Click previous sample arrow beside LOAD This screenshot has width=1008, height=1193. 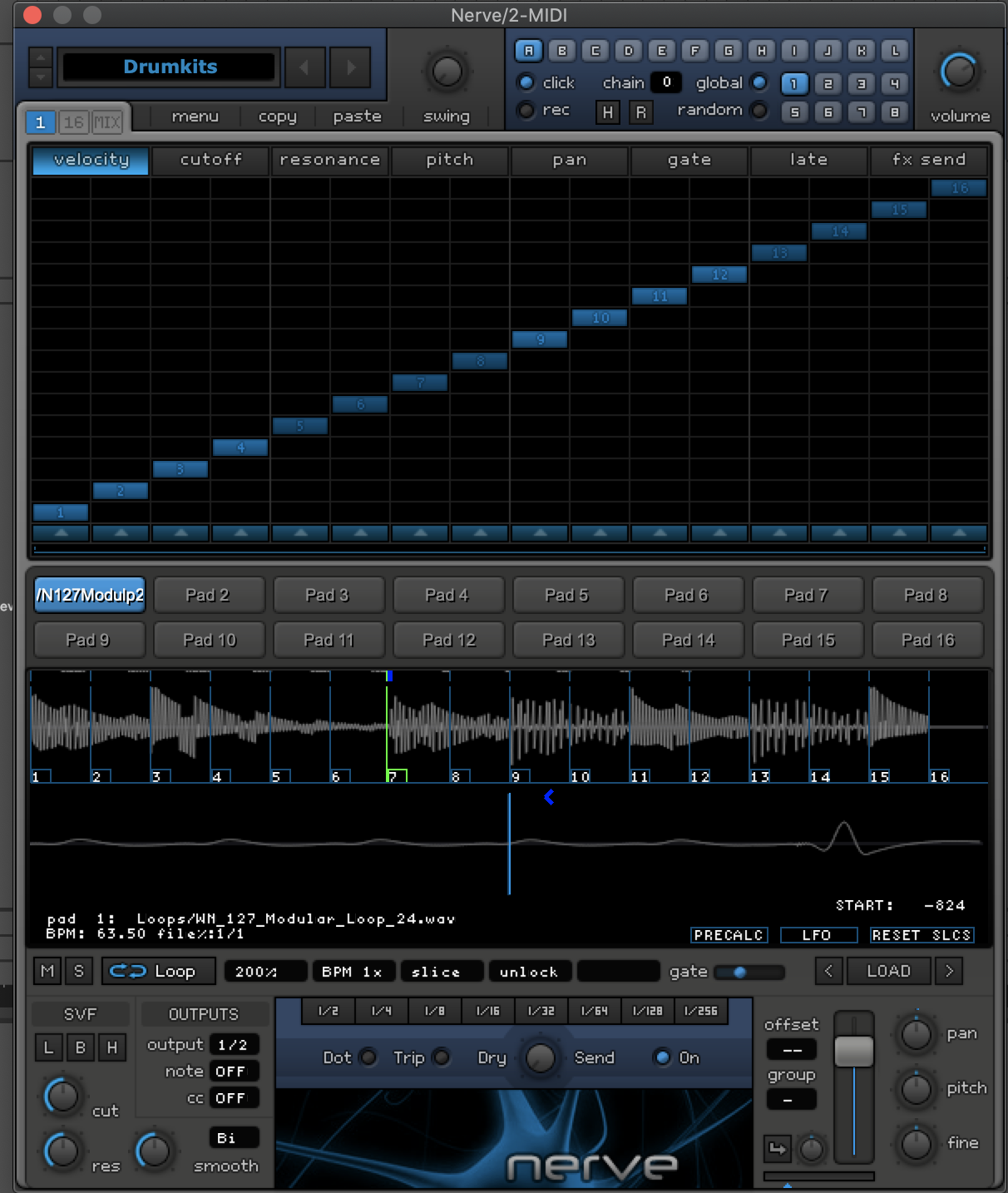(x=828, y=971)
